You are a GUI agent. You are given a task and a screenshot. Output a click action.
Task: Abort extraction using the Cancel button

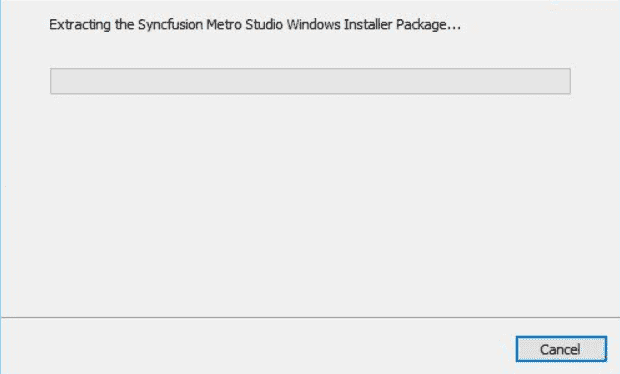coord(561,349)
